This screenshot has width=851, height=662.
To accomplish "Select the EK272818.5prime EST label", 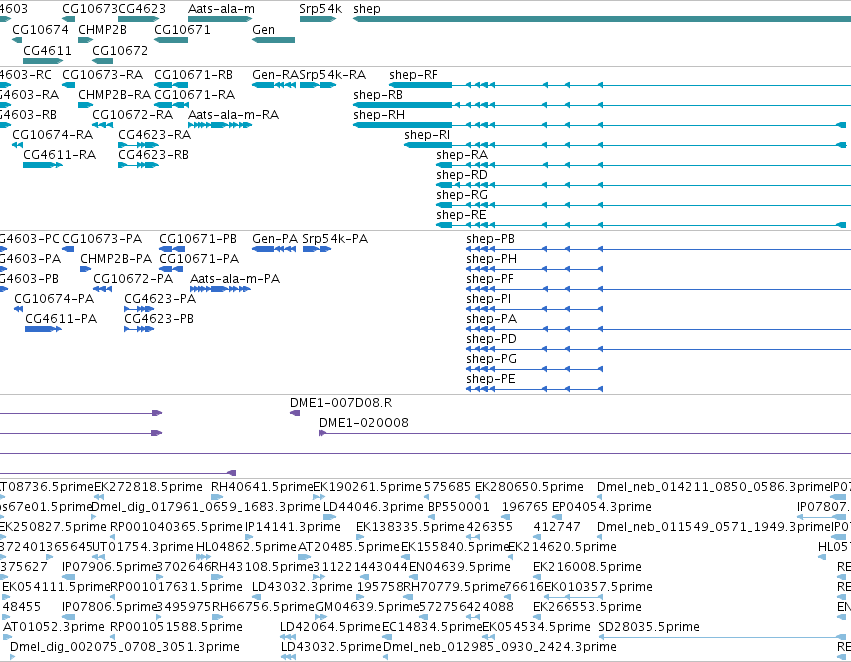I will pyautogui.click(x=148, y=487).
